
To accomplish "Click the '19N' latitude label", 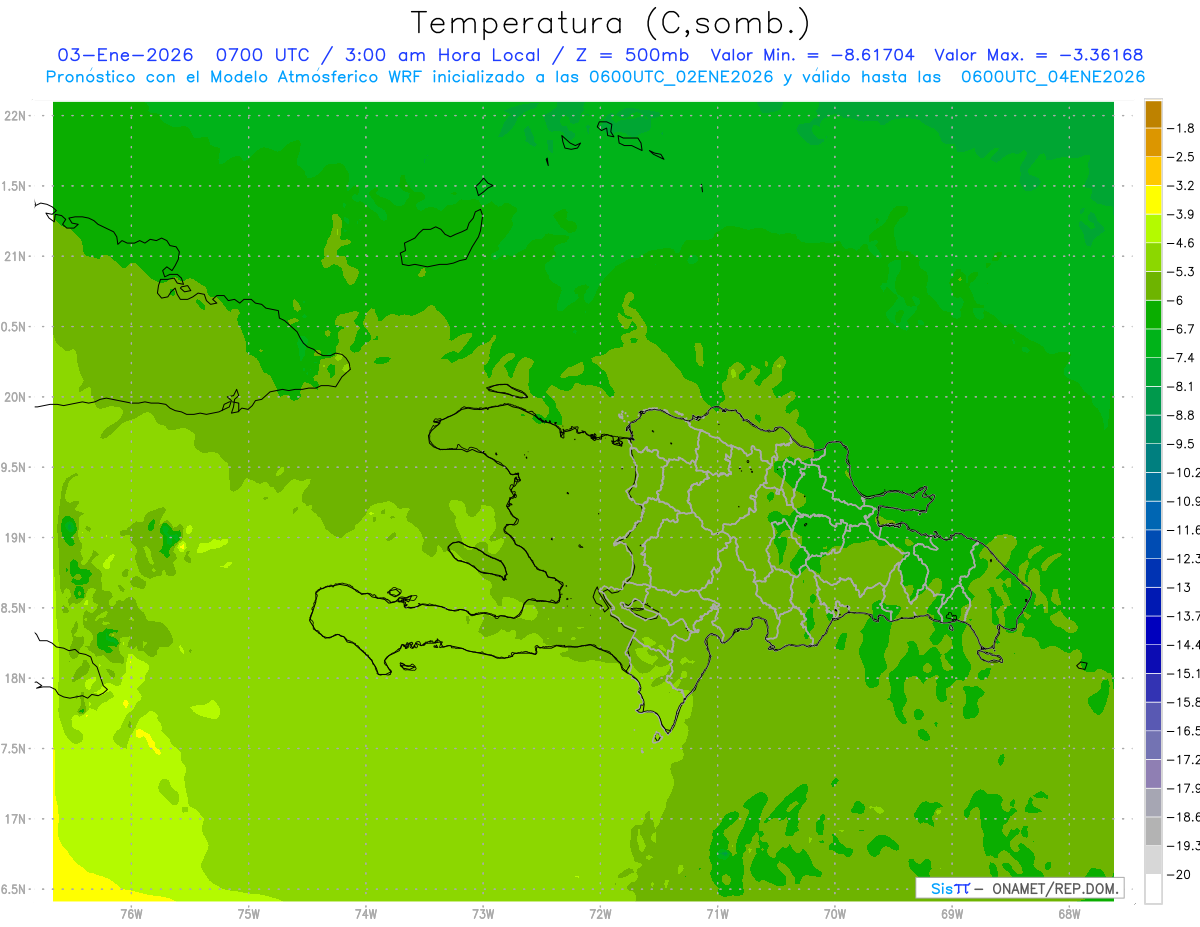I will click(x=15, y=537).
